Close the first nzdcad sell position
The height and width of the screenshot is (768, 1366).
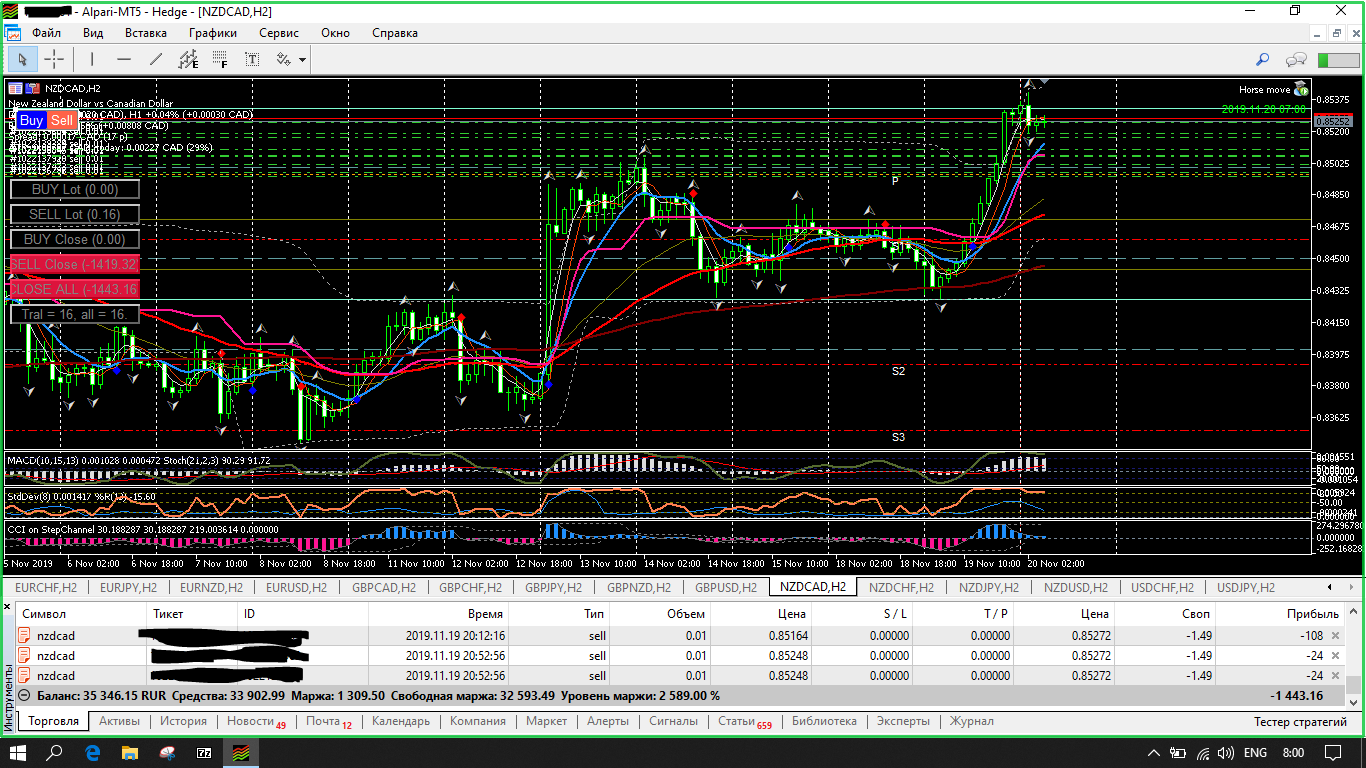pos(1335,636)
